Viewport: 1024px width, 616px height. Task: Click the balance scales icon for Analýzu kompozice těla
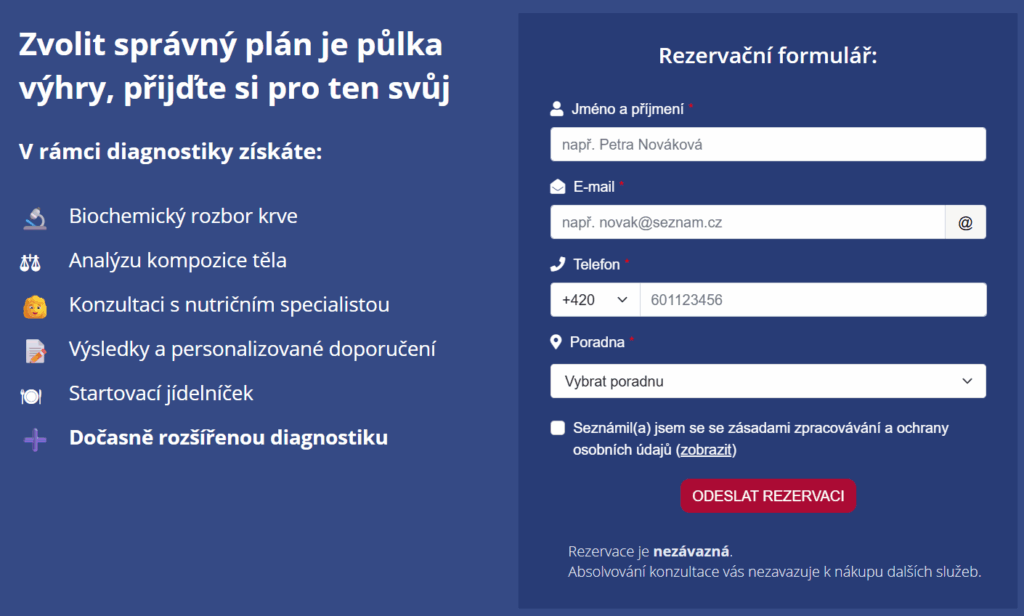tap(30, 263)
